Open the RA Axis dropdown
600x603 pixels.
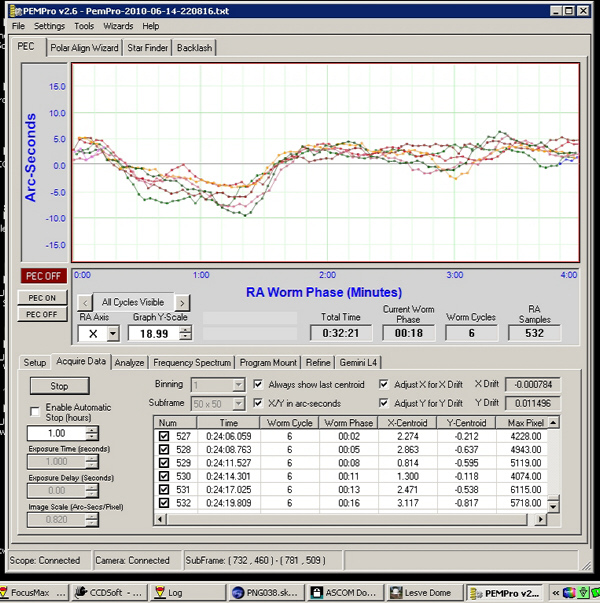point(113,333)
